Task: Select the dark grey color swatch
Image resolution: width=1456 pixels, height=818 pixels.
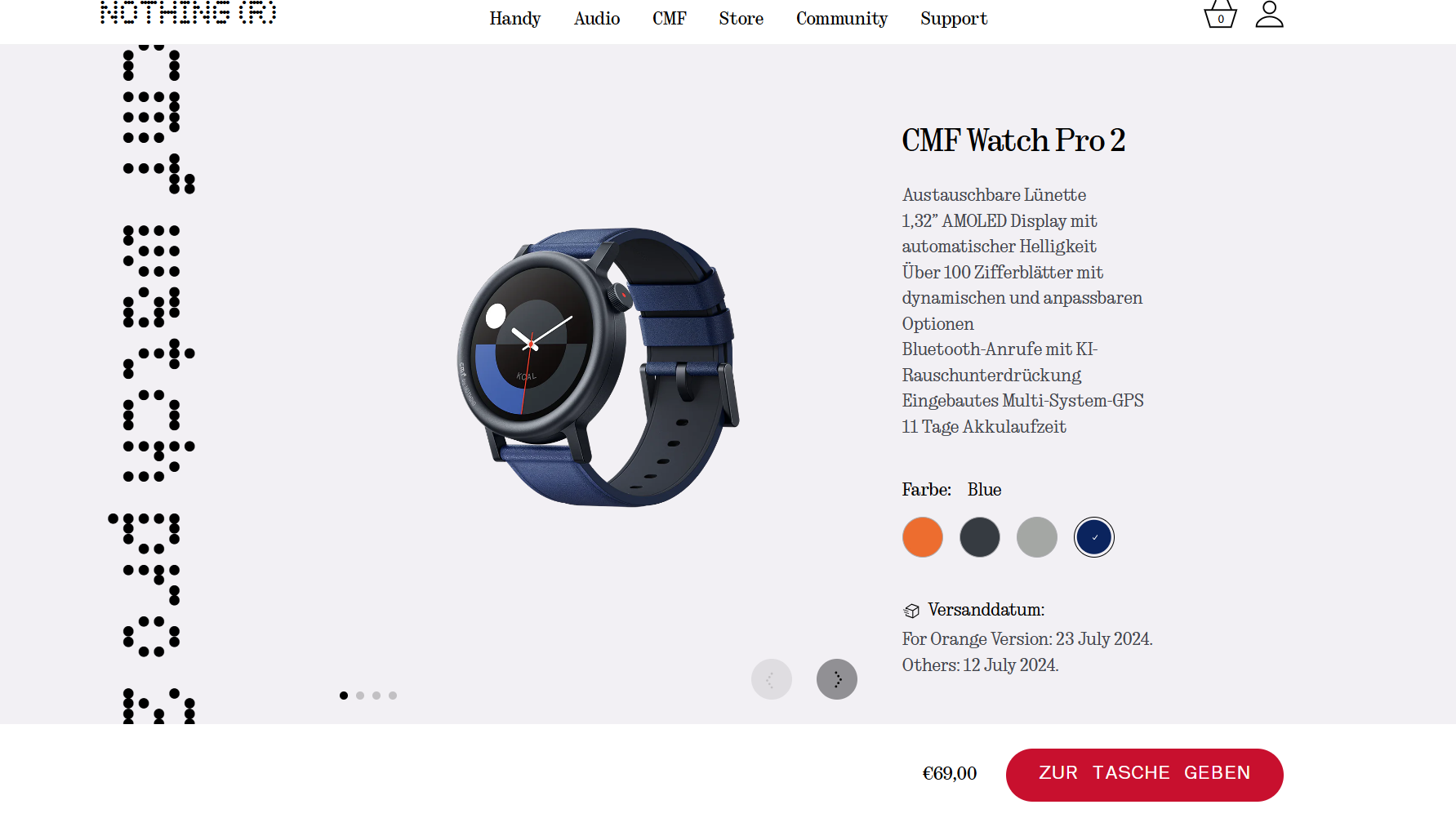Action: coord(980,537)
